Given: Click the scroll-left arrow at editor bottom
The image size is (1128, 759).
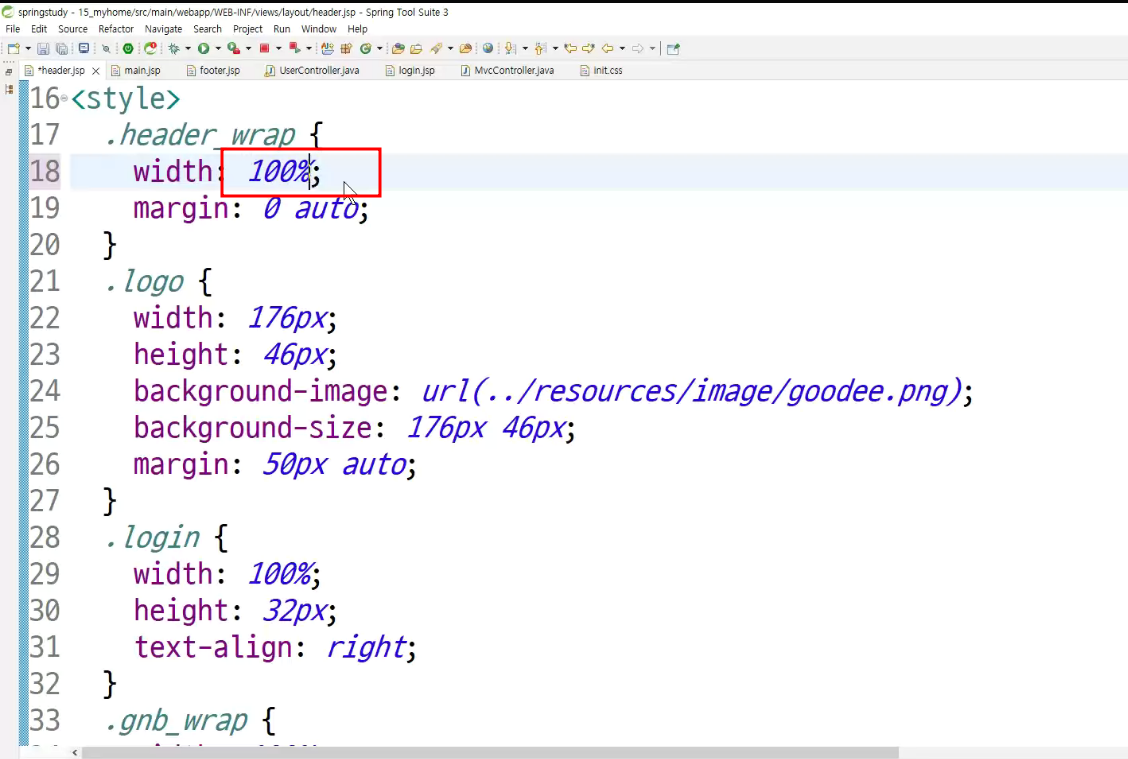Looking at the screenshot, I should pyautogui.click(x=75, y=753).
